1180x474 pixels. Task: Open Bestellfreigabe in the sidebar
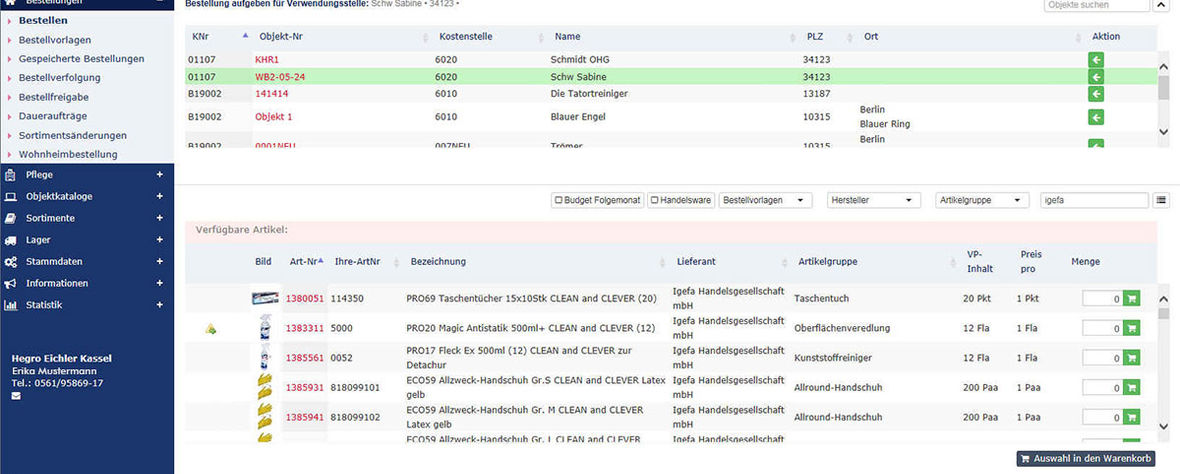[x=53, y=97]
